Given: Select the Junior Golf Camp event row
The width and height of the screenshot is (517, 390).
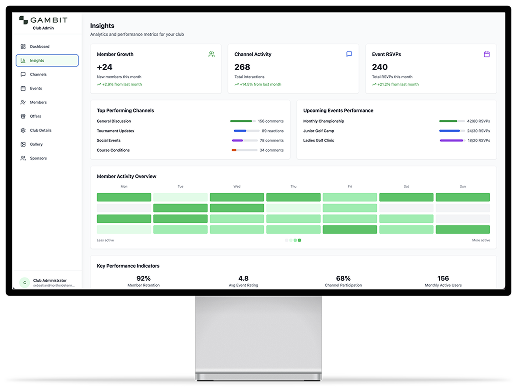Looking at the screenshot, I should click(396, 131).
